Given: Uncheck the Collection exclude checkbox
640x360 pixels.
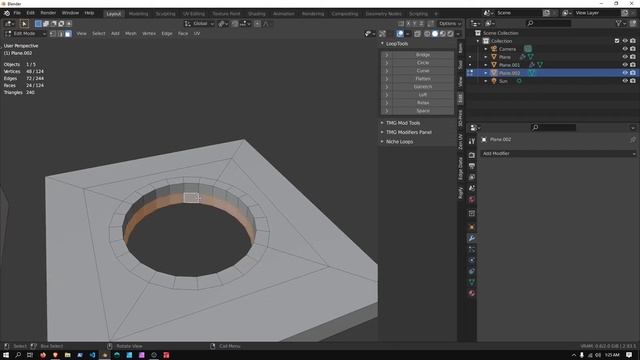Looking at the screenshot, I should [x=617, y=41].
